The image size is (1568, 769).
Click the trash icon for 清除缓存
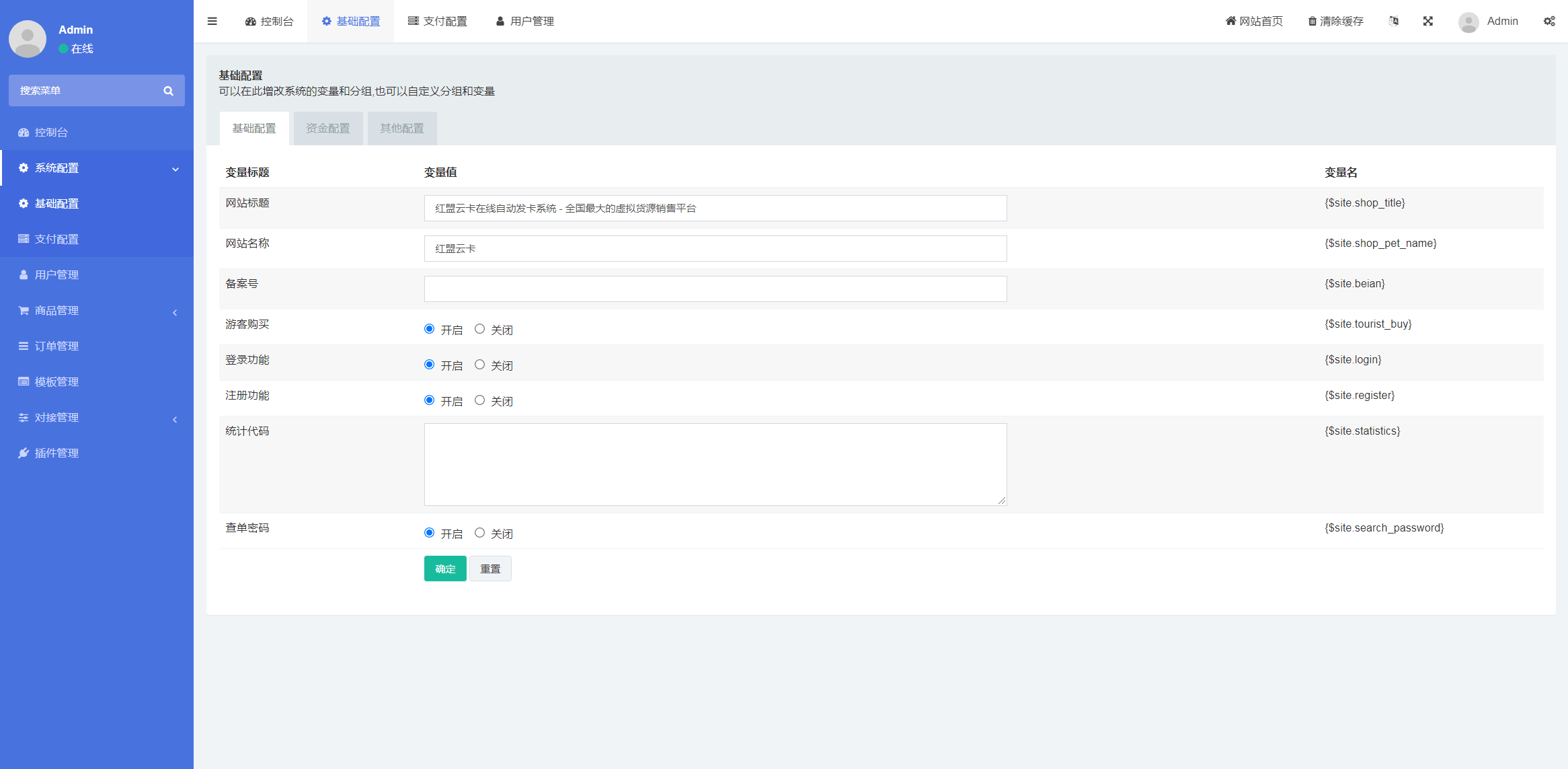[1312, 21]
